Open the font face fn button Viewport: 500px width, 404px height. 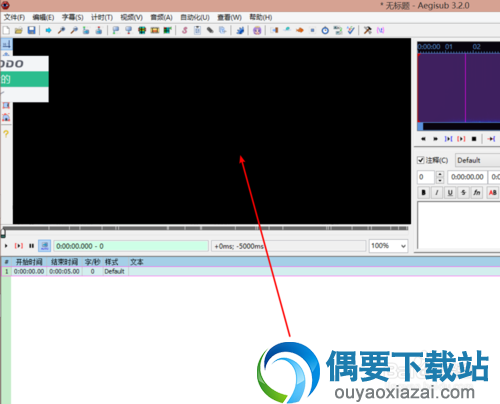coord(477,192)
